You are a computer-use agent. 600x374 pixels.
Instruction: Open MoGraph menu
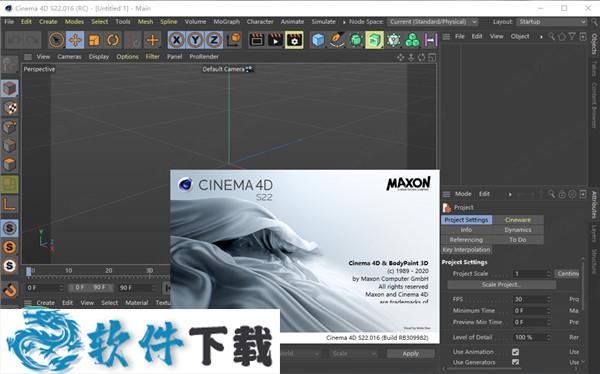click(x=227, y=22)
